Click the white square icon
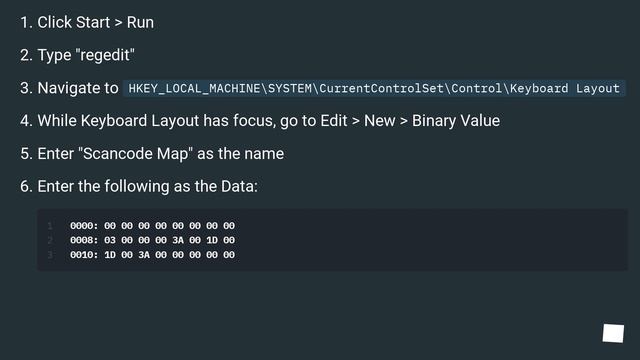 coord(613,333)
